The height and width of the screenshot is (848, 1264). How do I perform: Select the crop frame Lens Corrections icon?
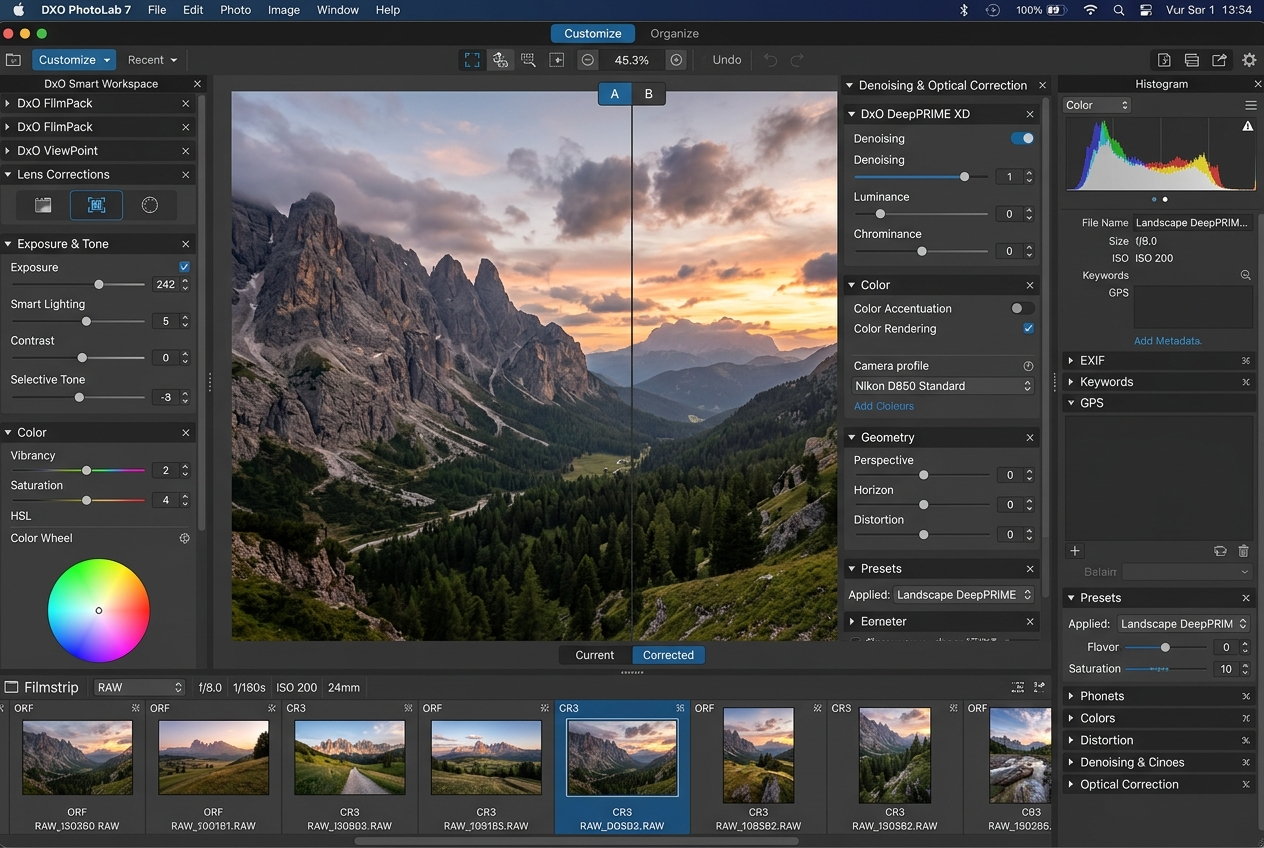pyautogui.click(x=96, y=205)
